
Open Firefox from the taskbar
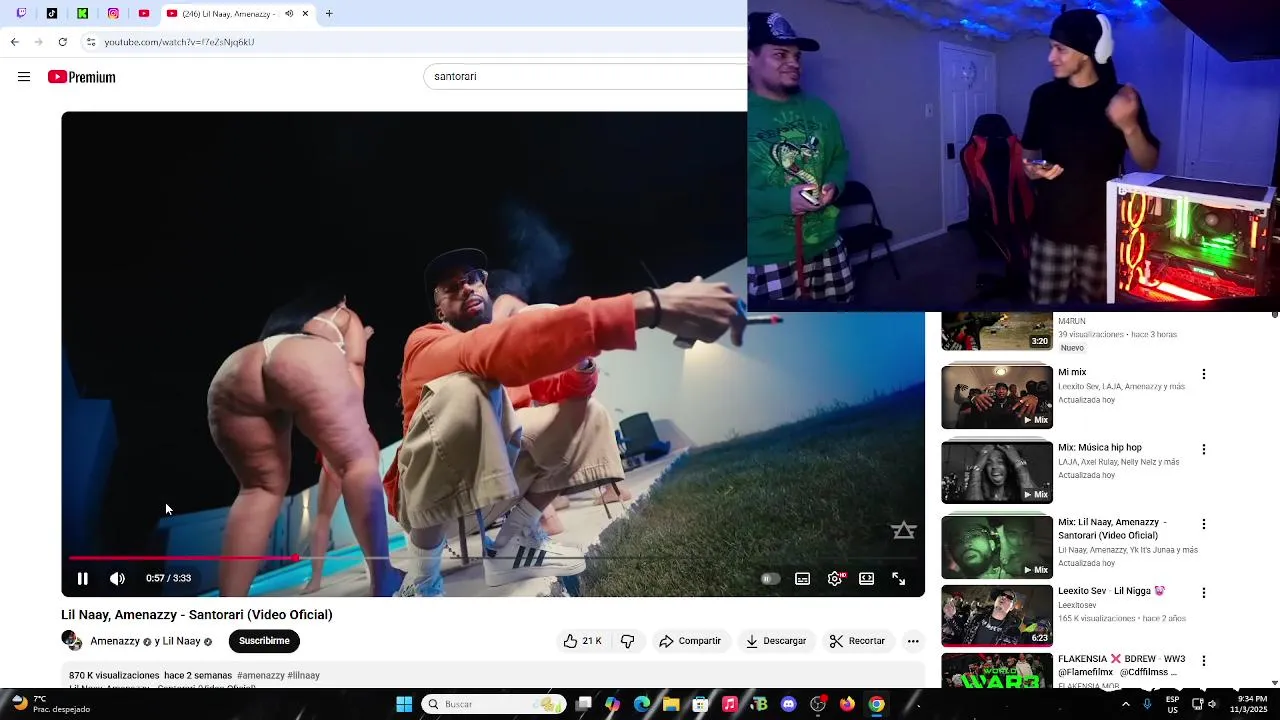pos(847,704)
